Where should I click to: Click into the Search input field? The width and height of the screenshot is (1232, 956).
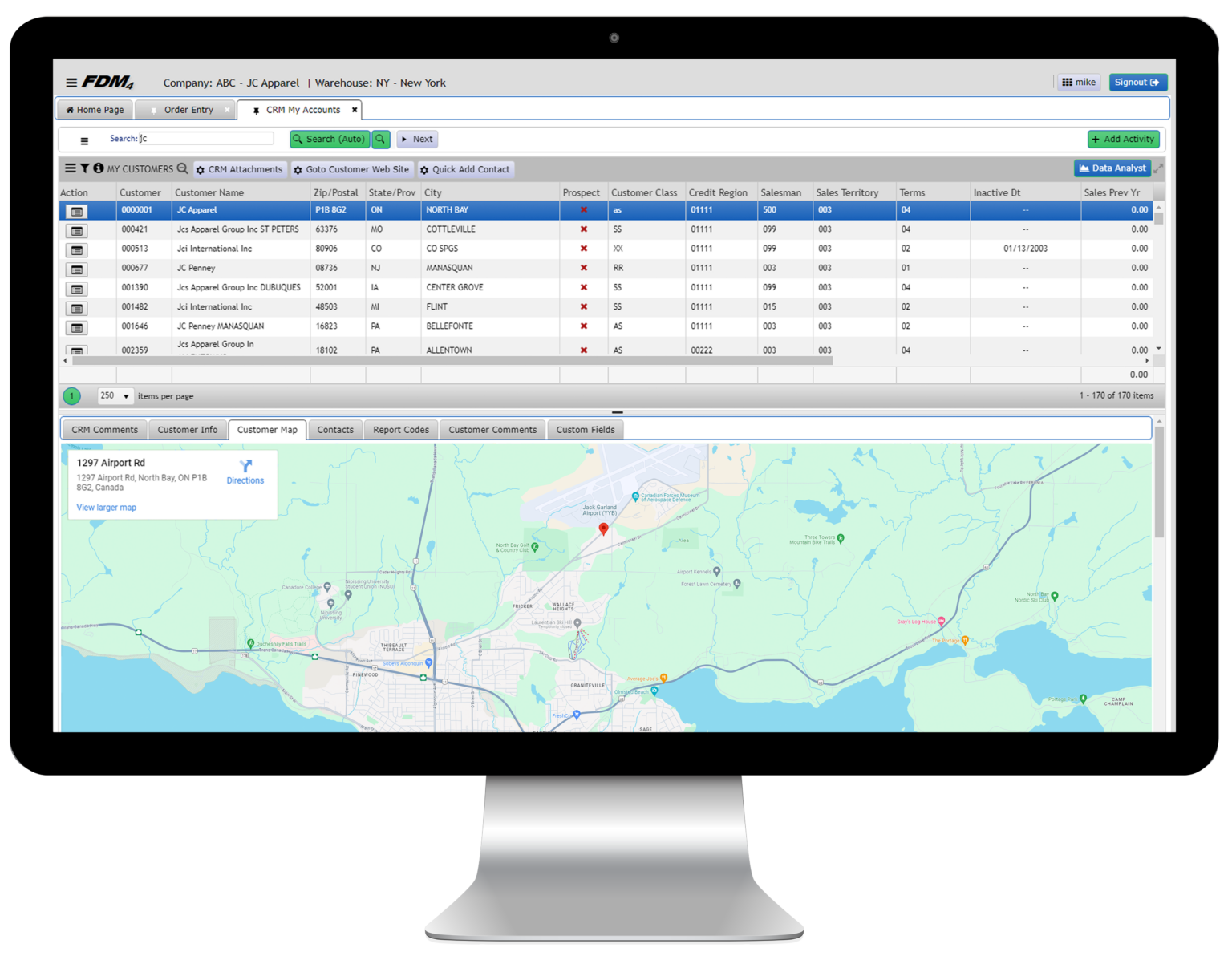click(207, 139)
